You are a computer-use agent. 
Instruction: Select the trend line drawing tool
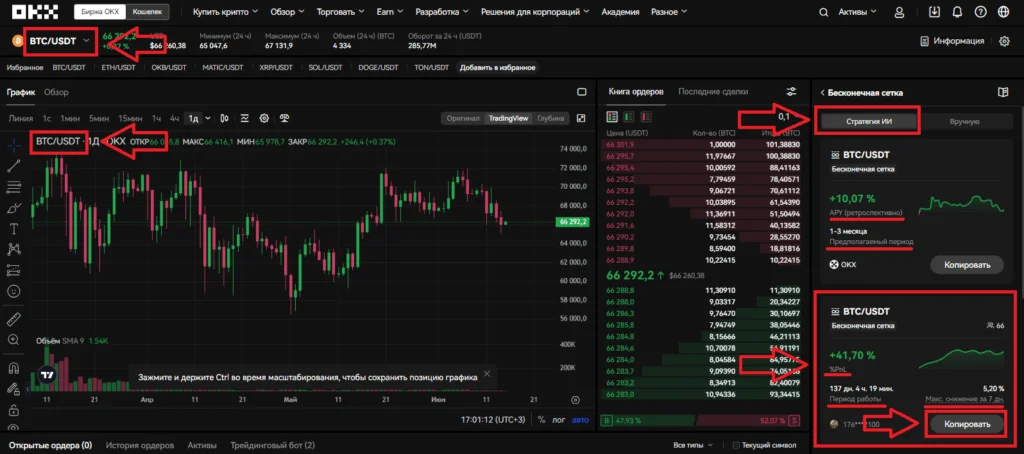(x=14, y=166)
